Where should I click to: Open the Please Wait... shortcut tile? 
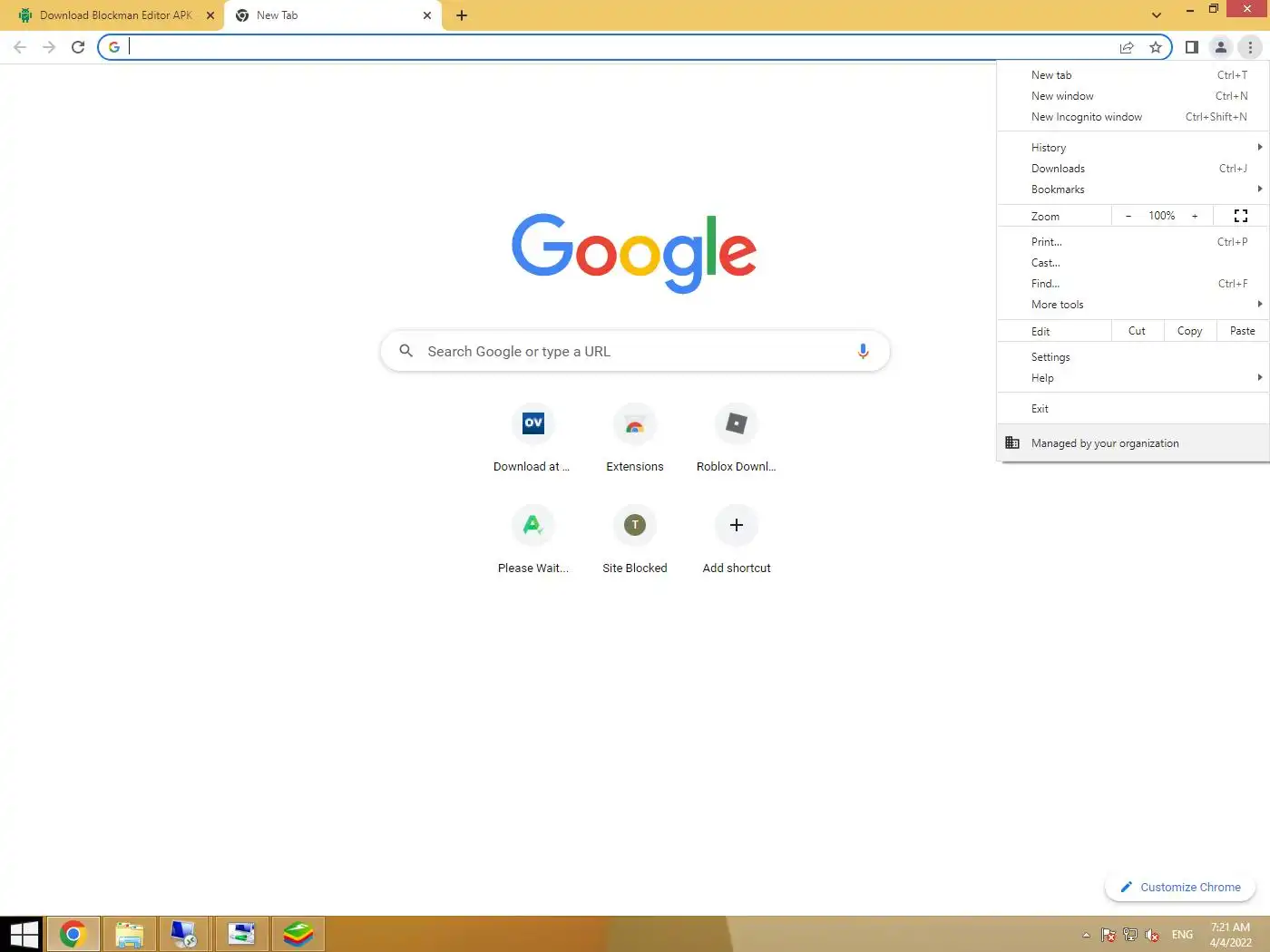click(533, 540)
